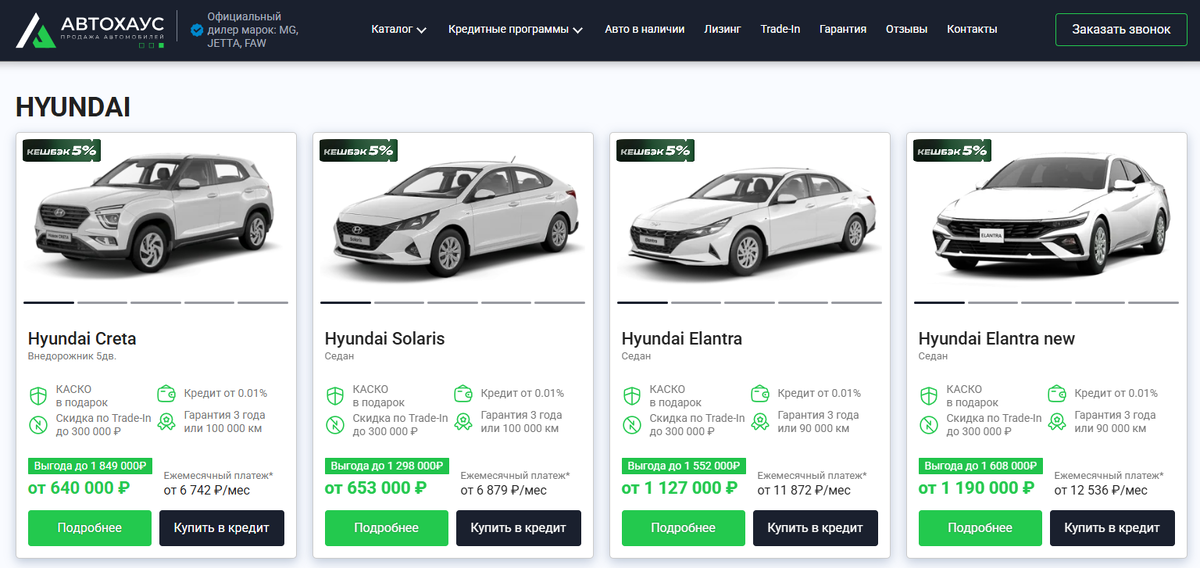This screenshot has width=1200, height=568.
Task: Click Подробнее for the Hyundai Creta
Action: coord(90,528)
